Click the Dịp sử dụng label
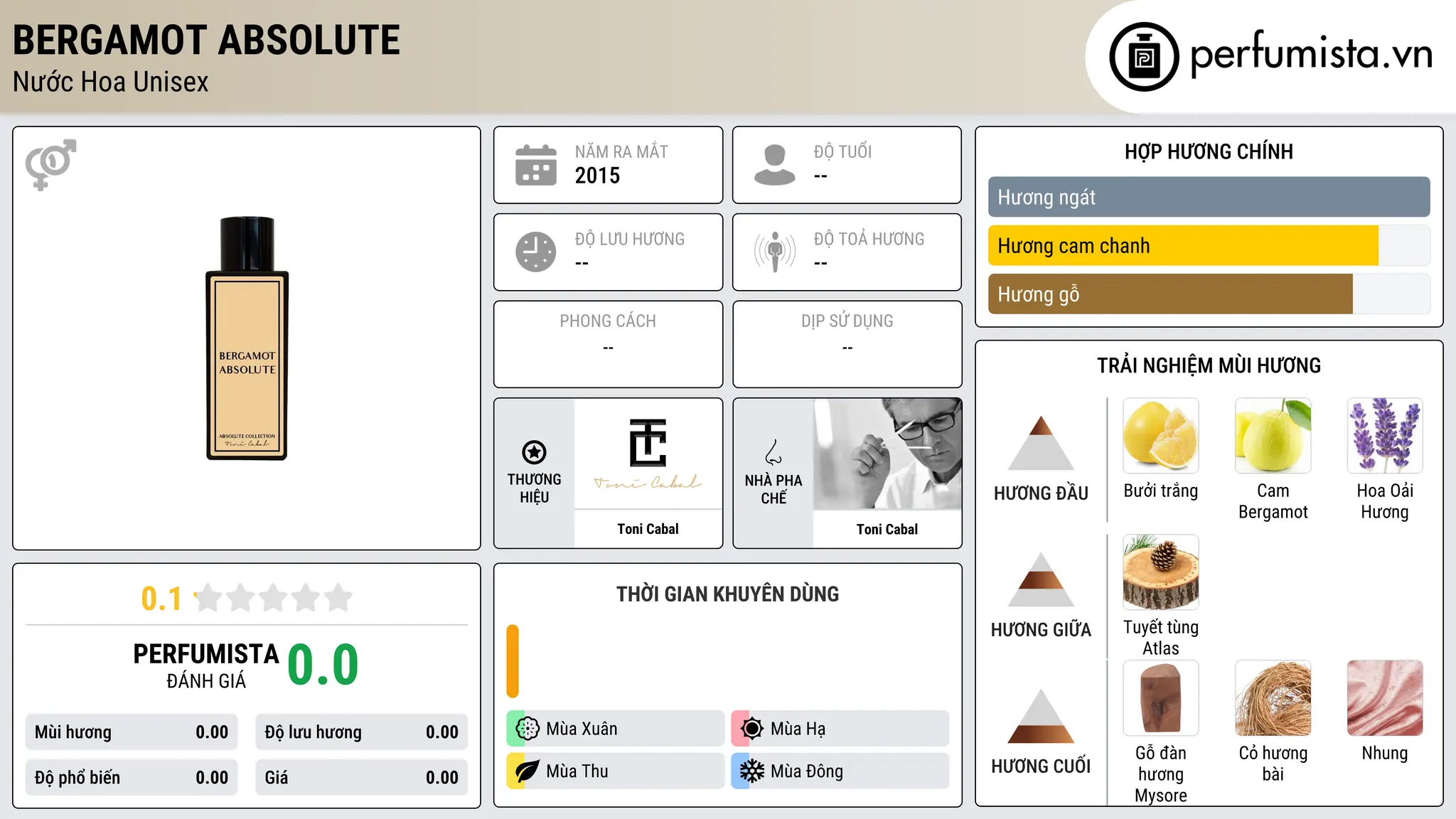 point(847,321)
